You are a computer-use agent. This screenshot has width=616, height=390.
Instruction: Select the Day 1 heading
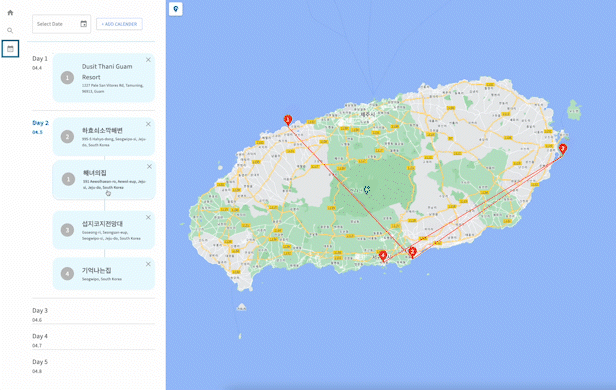tap(40, 59)
